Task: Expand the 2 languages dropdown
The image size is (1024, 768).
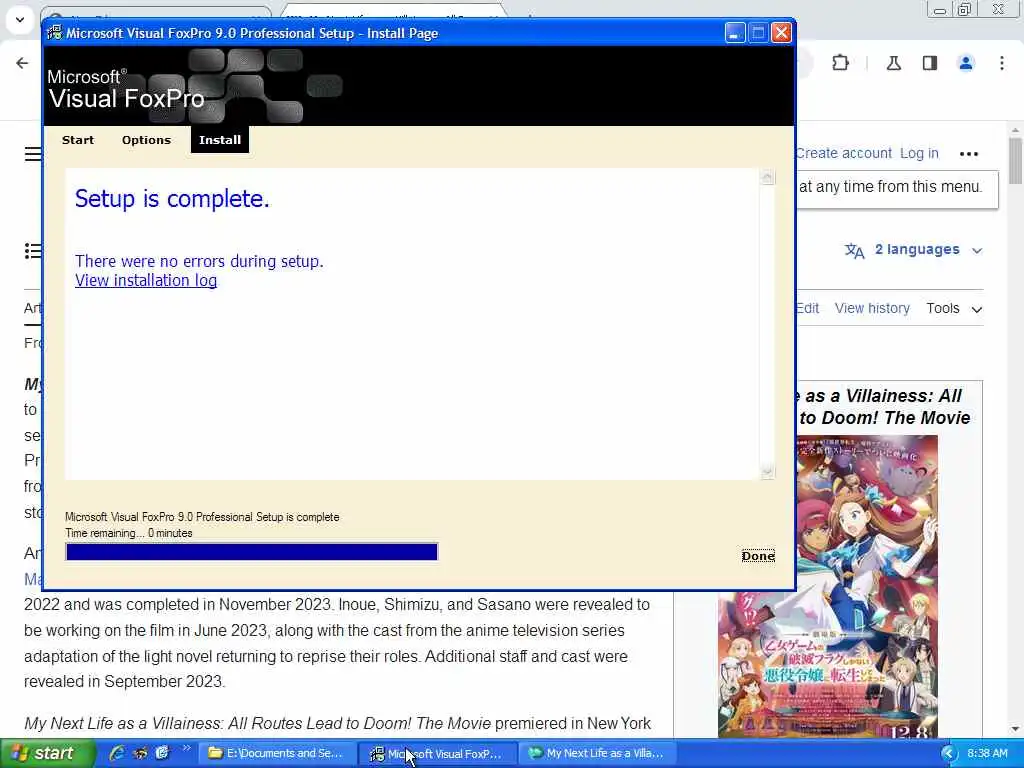Action: [x=927, y=249]
